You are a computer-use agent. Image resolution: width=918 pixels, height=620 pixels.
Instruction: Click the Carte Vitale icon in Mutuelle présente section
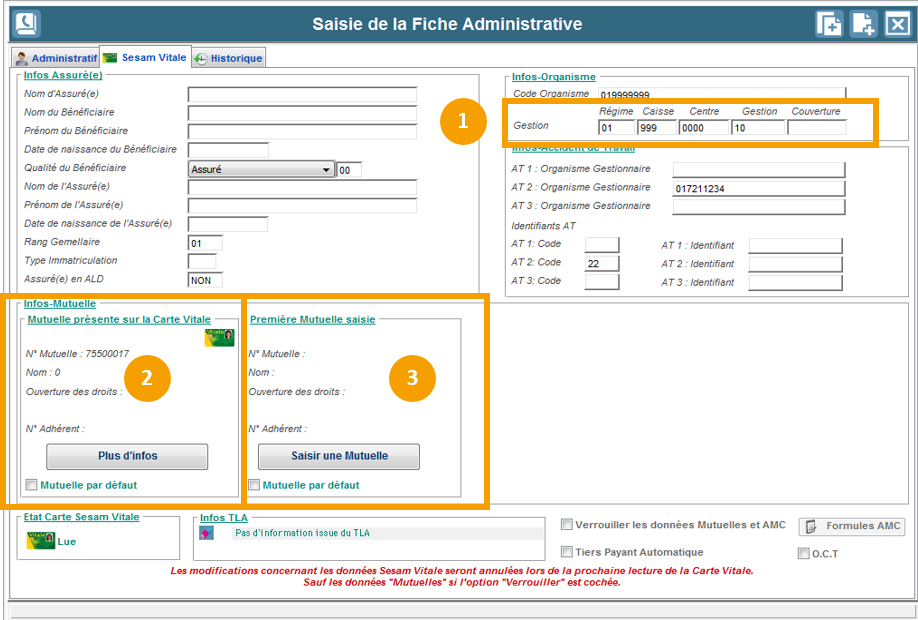click(x=220, y=338)
